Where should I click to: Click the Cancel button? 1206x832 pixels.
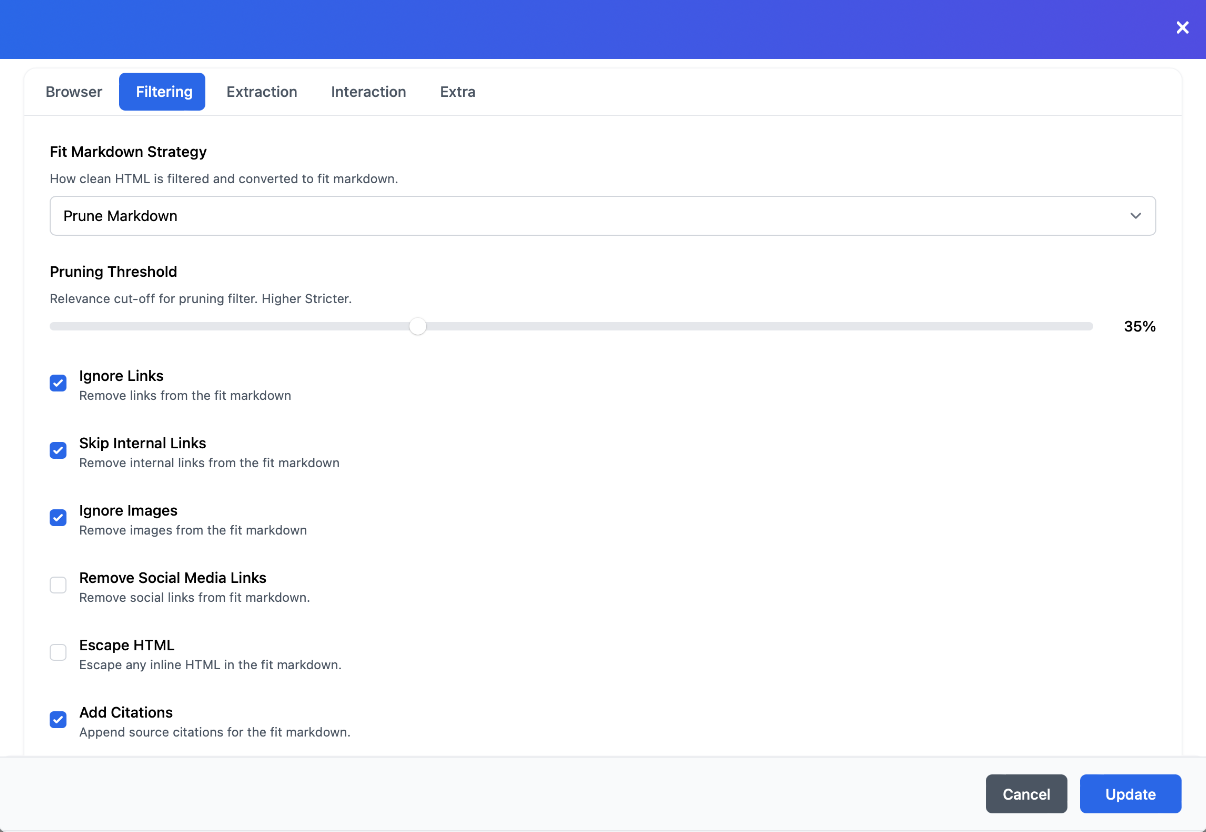click(x=1026, y=794)
